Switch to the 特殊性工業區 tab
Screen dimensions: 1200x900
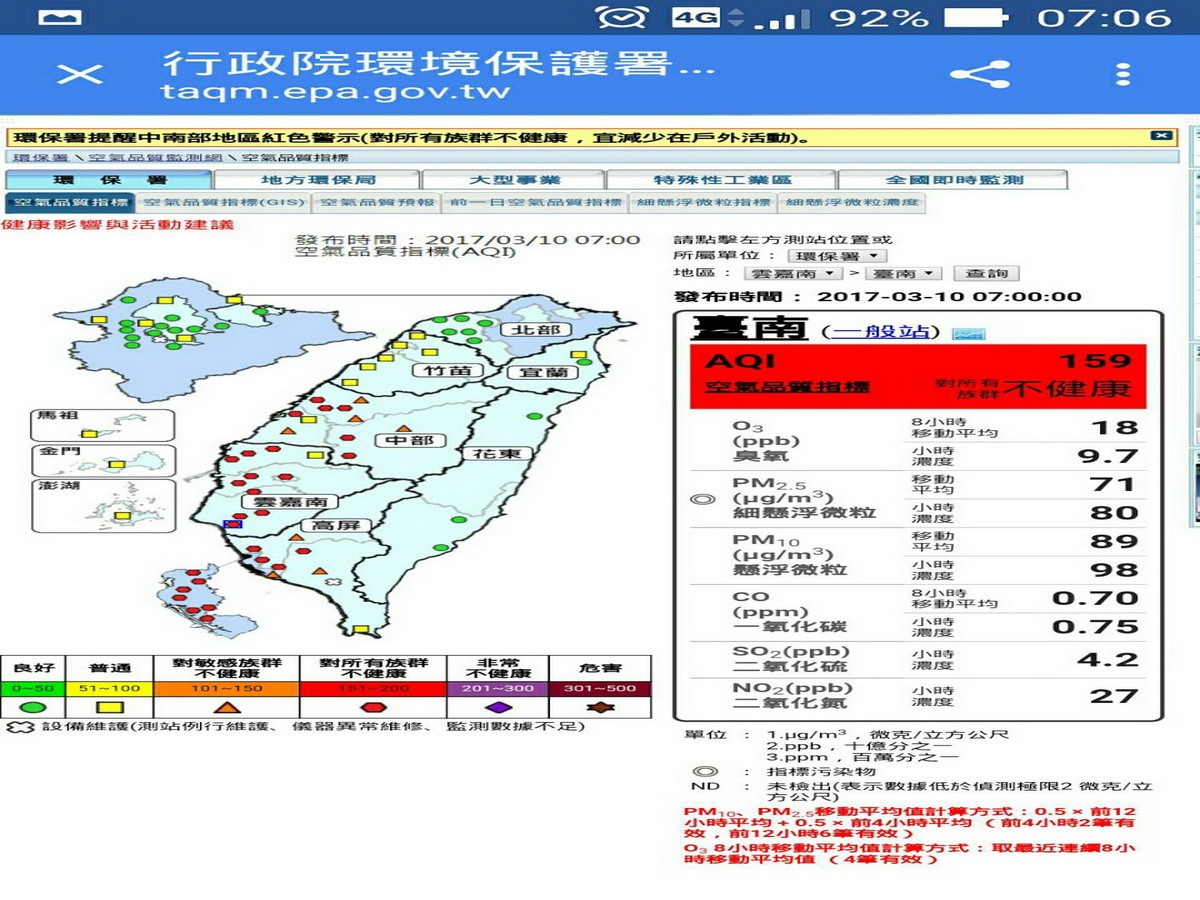coord(721,180)
